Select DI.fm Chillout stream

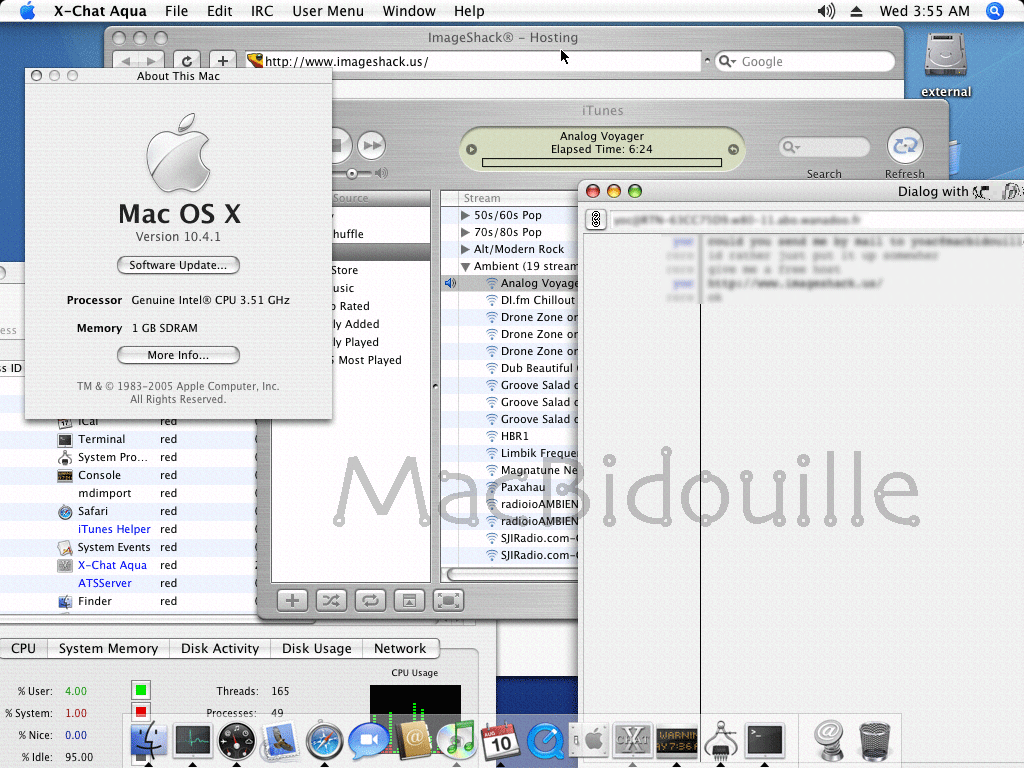click(x=509, y=300)
